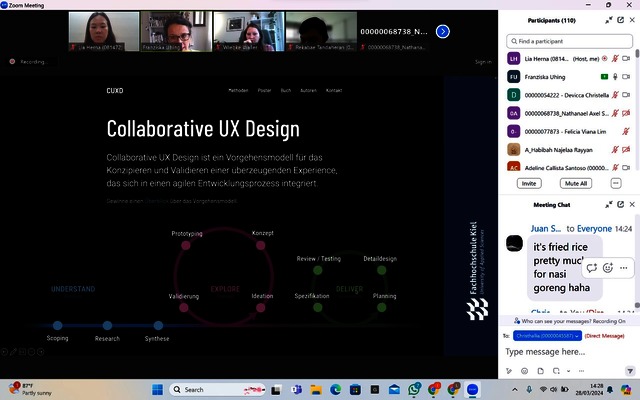Click the Find a participant search field
The image size is (640, 400).
pyautogui.click(x=569, y=41)
